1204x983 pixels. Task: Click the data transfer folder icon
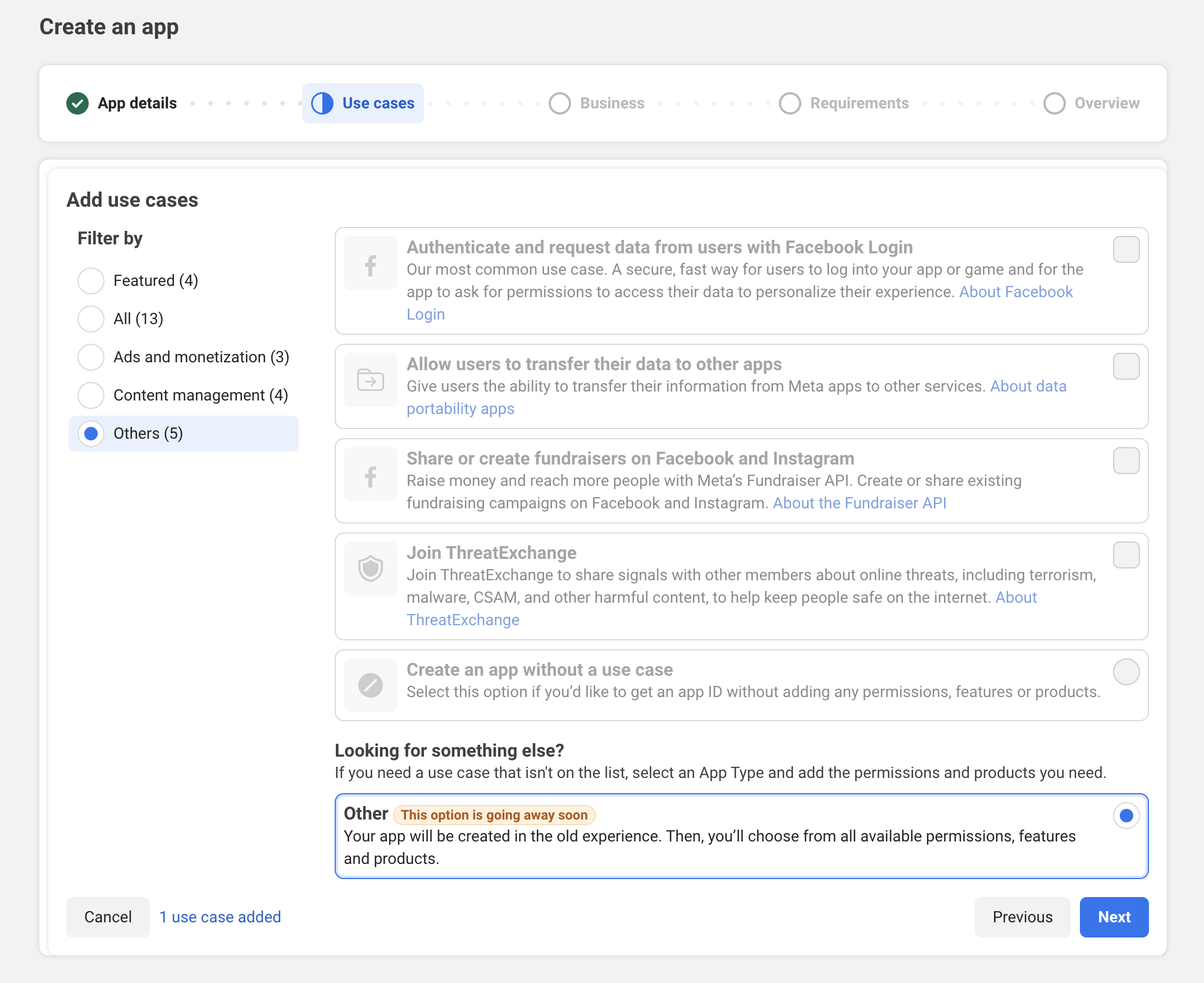(x=370, y=380)
